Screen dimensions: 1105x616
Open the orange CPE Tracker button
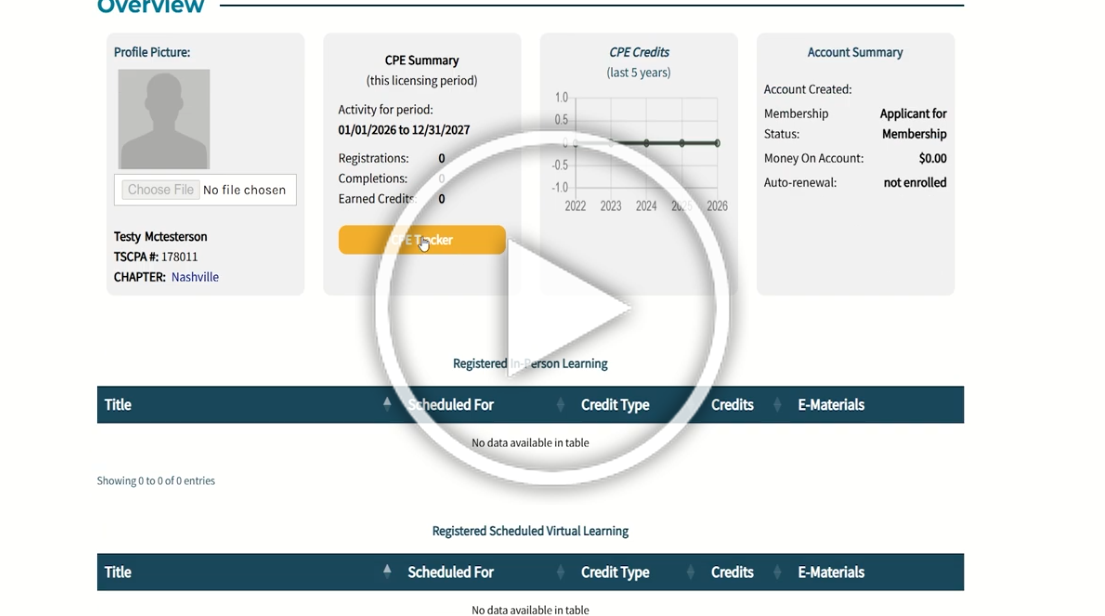pos(421,240)
